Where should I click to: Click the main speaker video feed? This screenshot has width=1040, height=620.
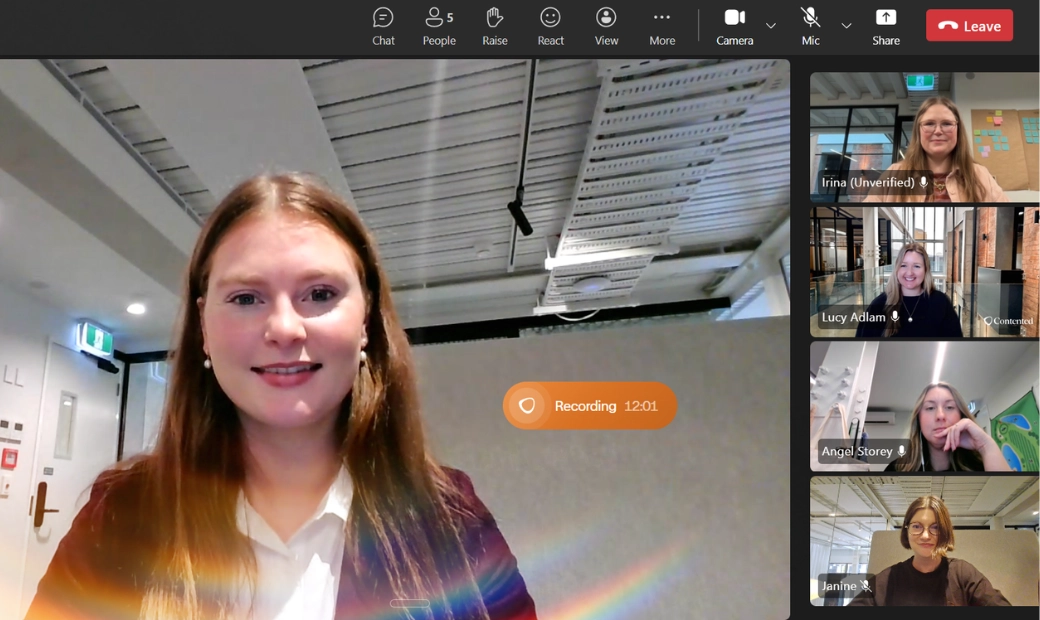pyautogui.click(x=395, y=340)
